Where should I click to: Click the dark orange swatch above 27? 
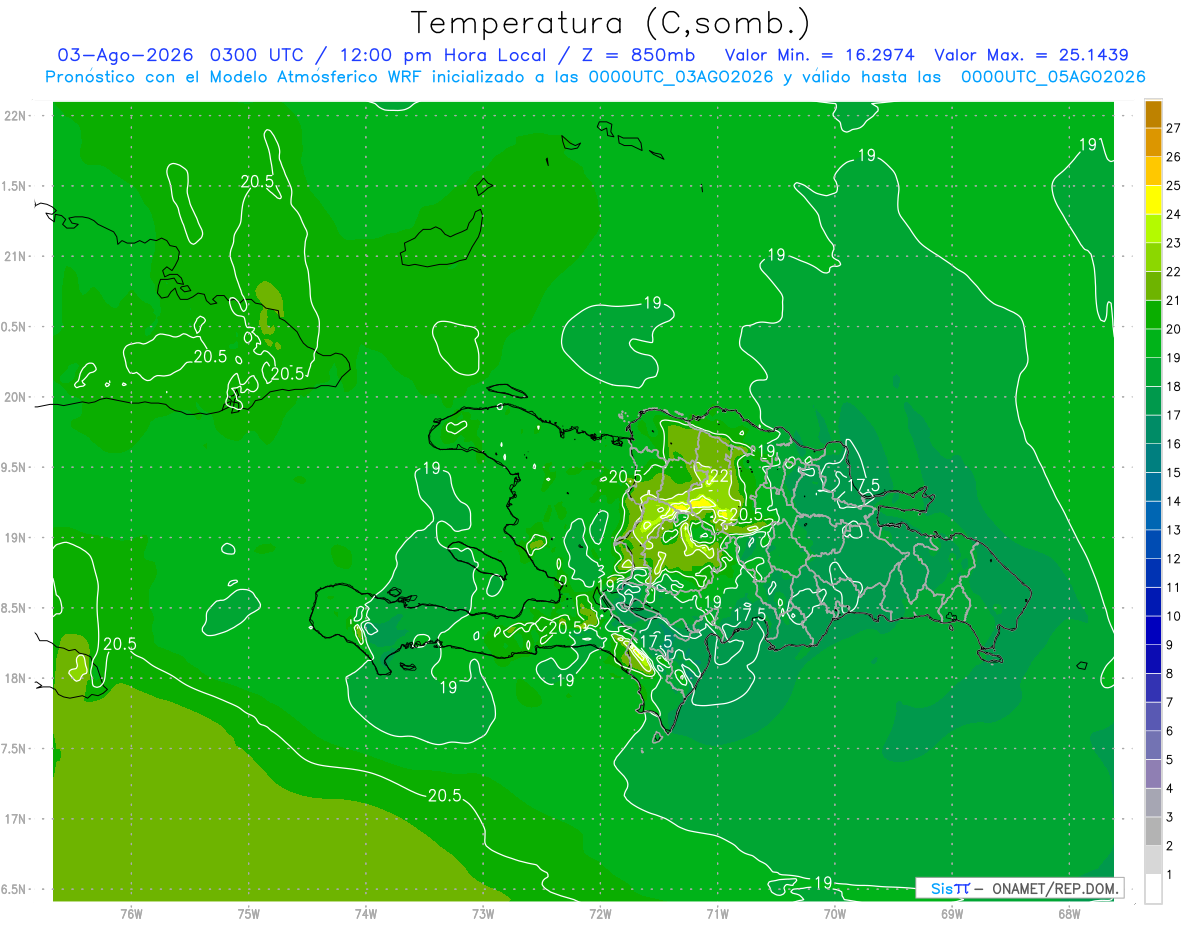pyautogui.click(x=1153, y=114)
